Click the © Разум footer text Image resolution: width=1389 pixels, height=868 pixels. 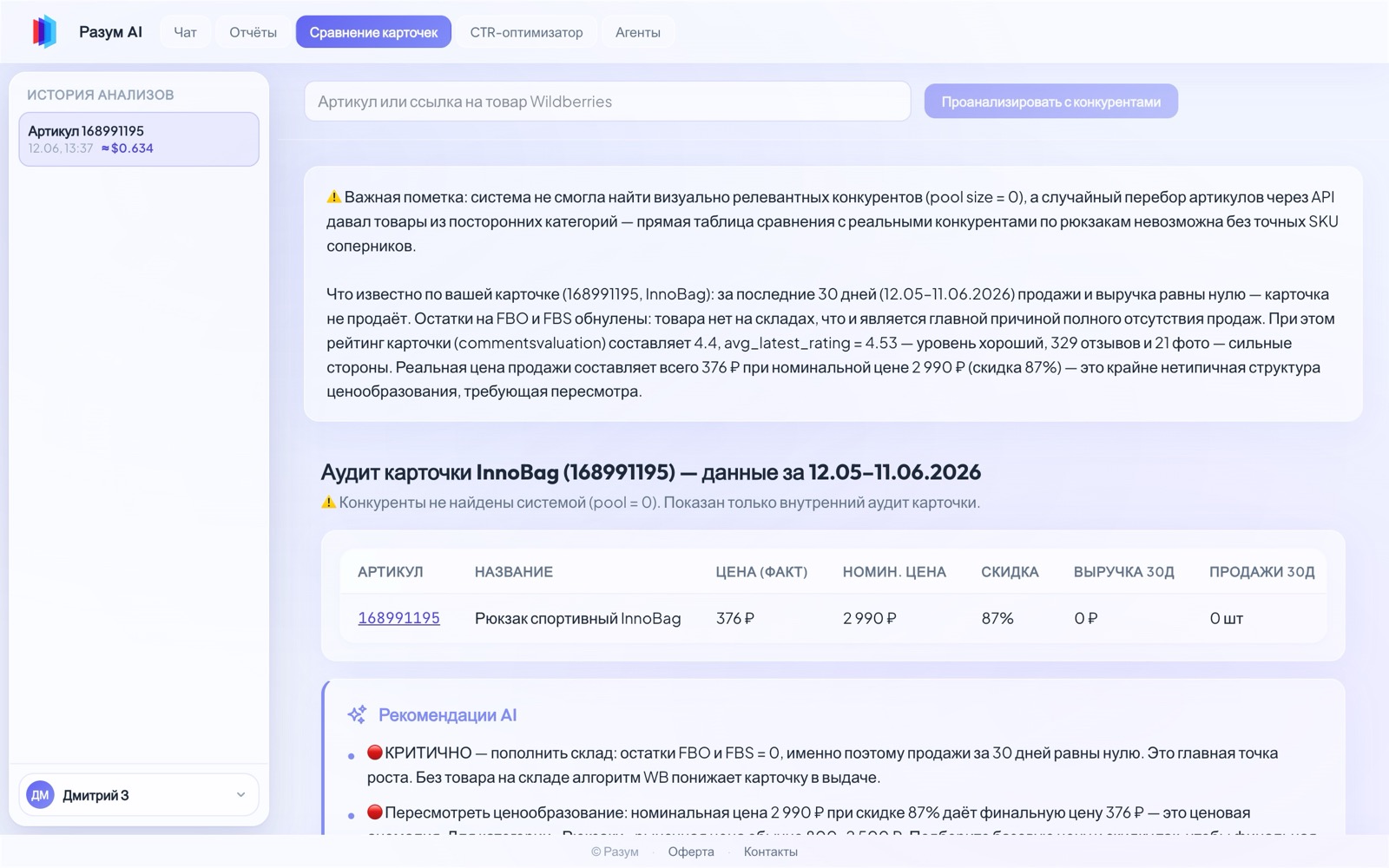615,852
